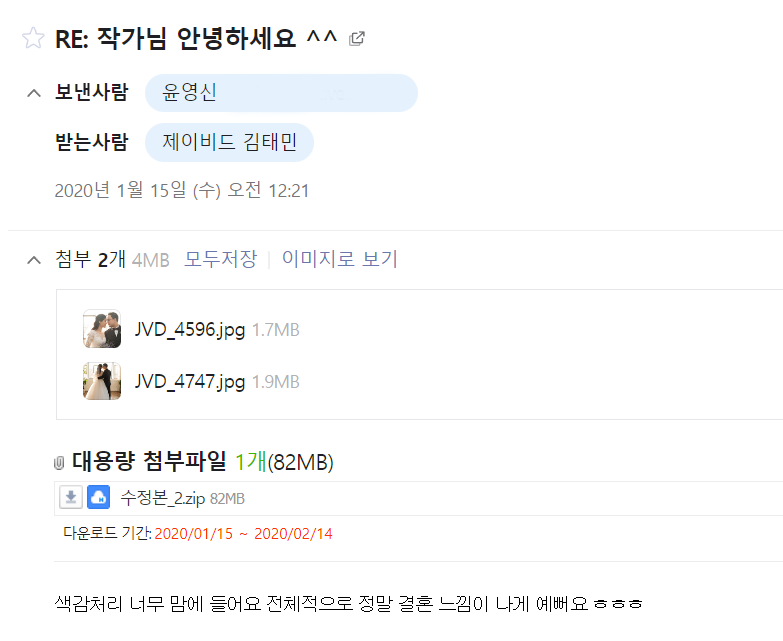Click the sent date 2020년 1월 15일
Image resolution: width=783 pixels, height=641 pixels.
[x=180, y=190]
